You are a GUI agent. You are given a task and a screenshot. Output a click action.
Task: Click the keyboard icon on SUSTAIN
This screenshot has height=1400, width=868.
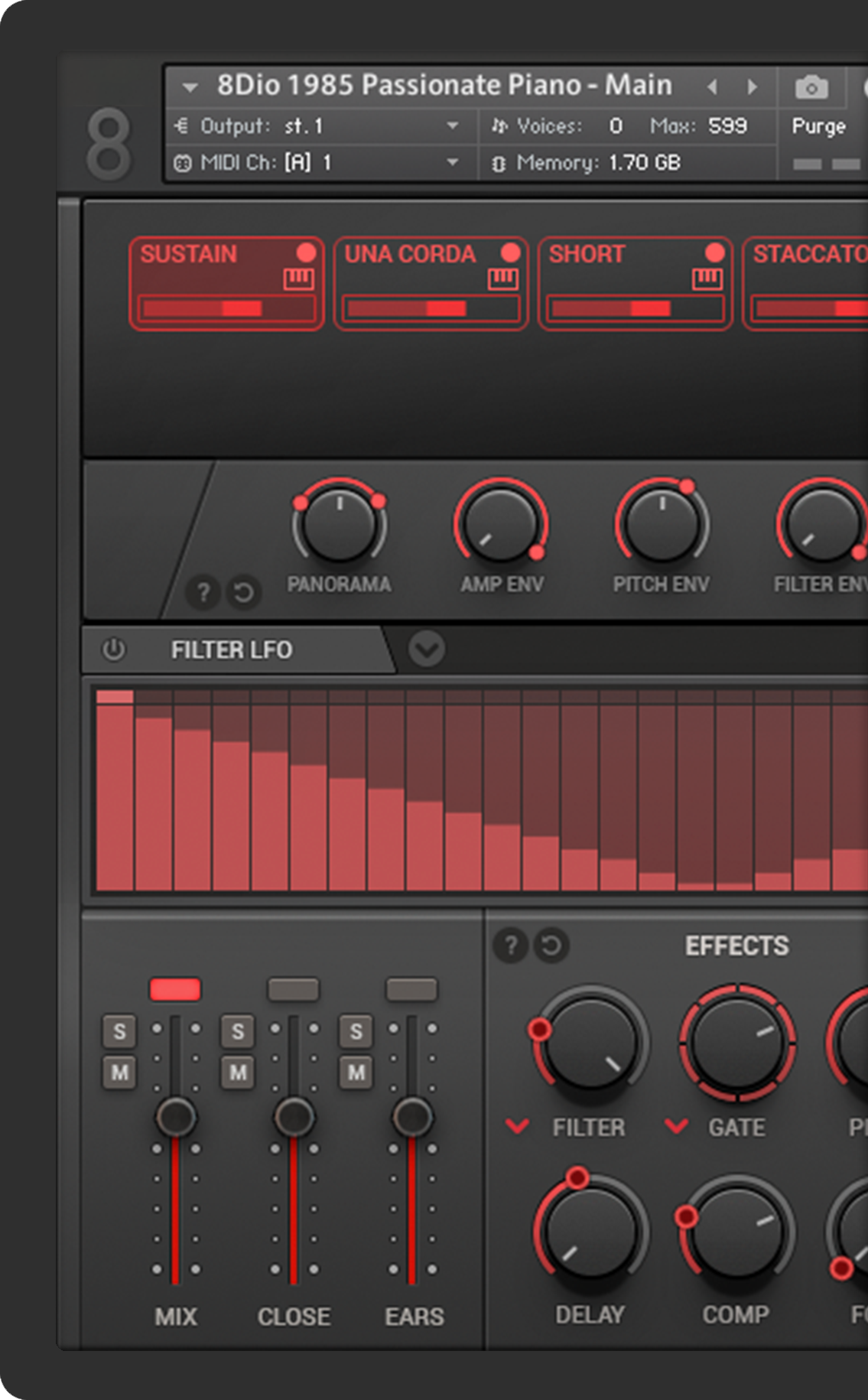pos(298,279)
